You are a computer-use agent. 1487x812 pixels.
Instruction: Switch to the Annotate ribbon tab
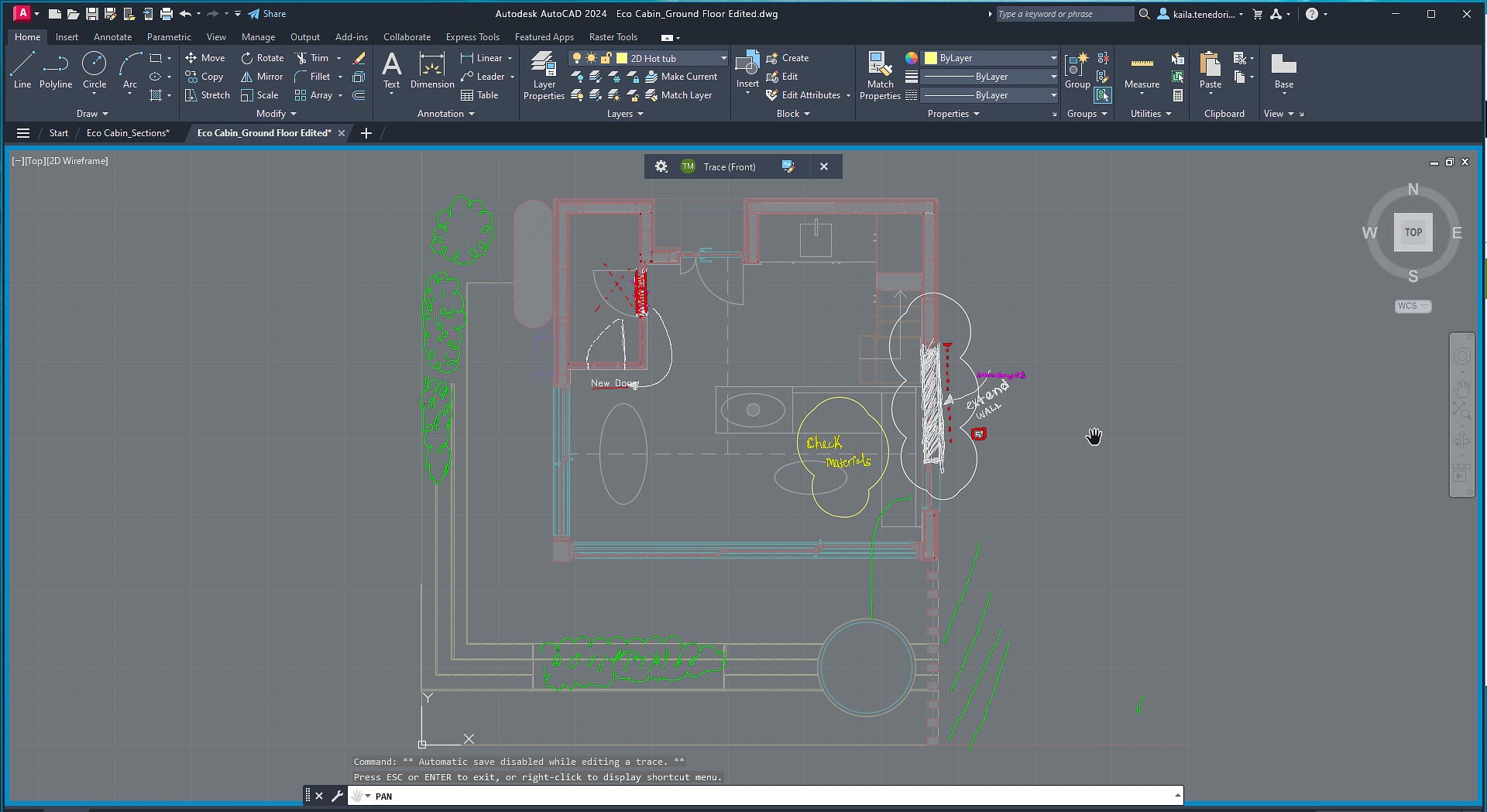pos(112,37)
